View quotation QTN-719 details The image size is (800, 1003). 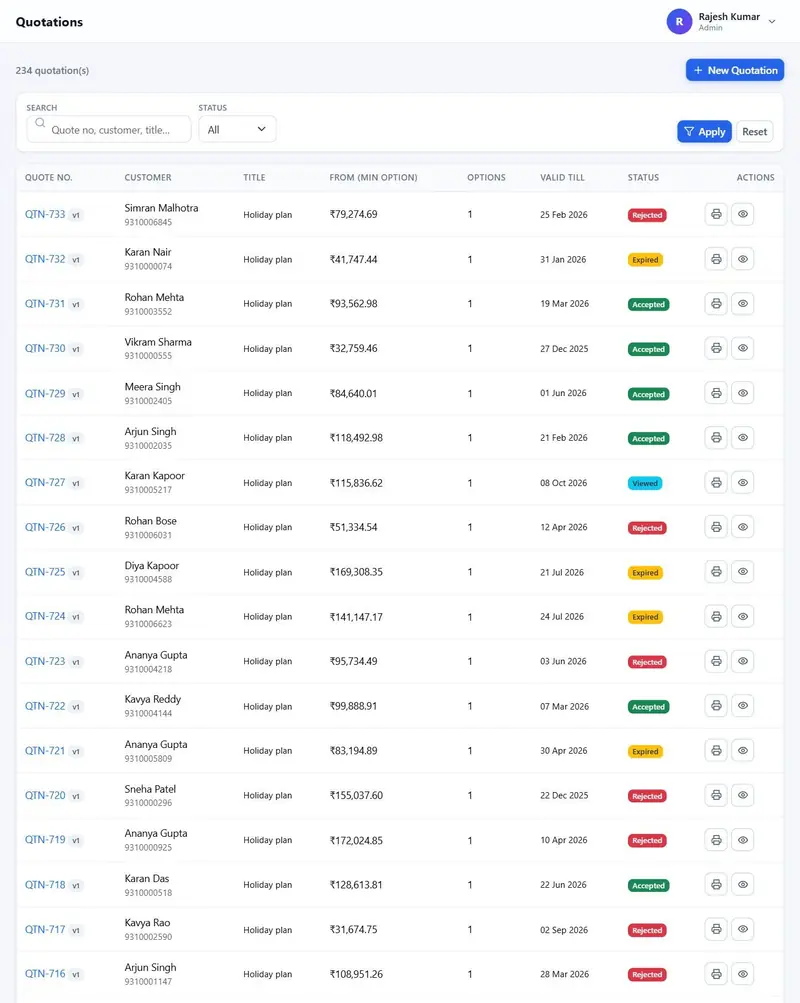[742, 840]
